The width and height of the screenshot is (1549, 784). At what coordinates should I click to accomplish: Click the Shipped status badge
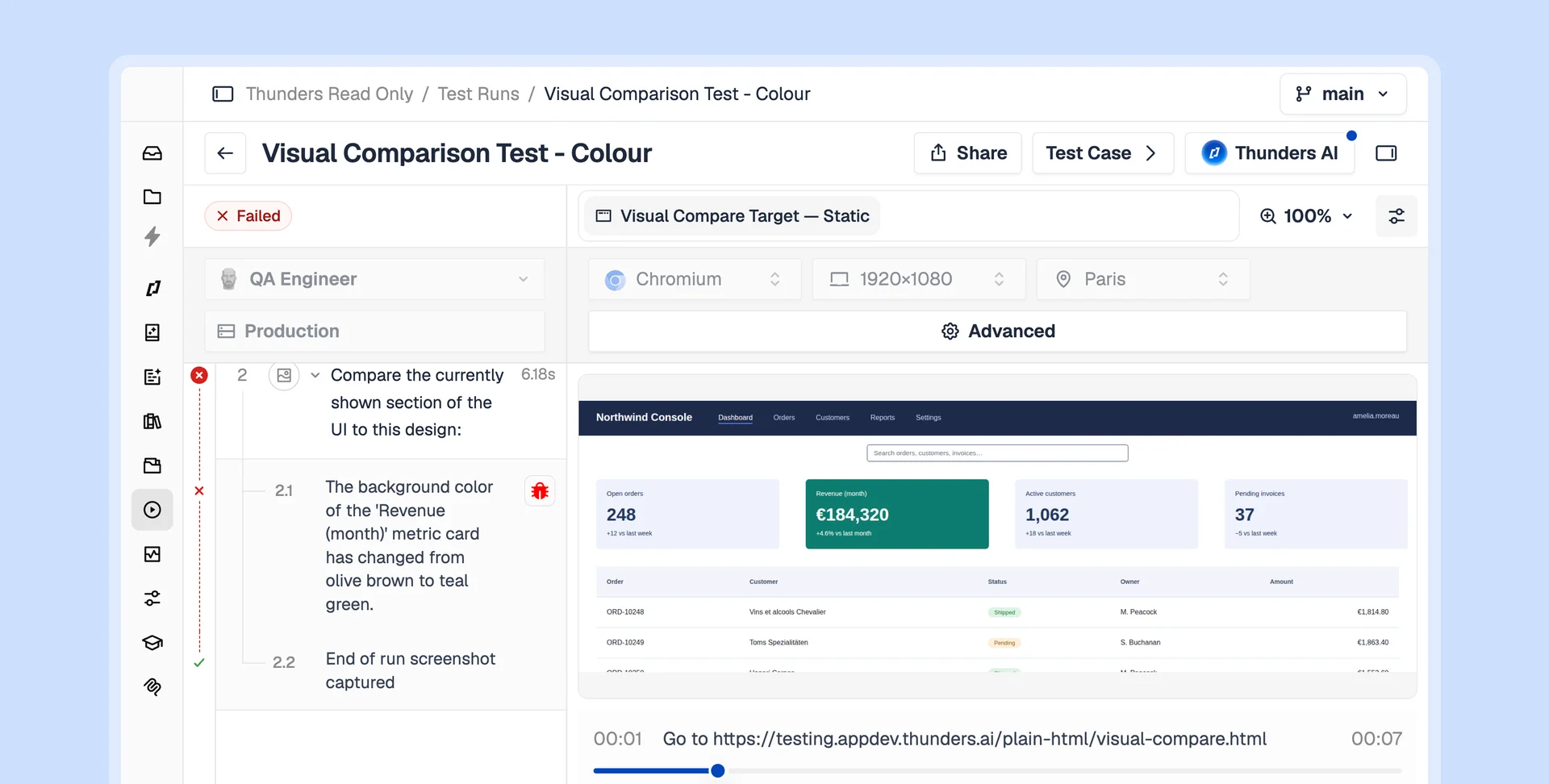1004,612
